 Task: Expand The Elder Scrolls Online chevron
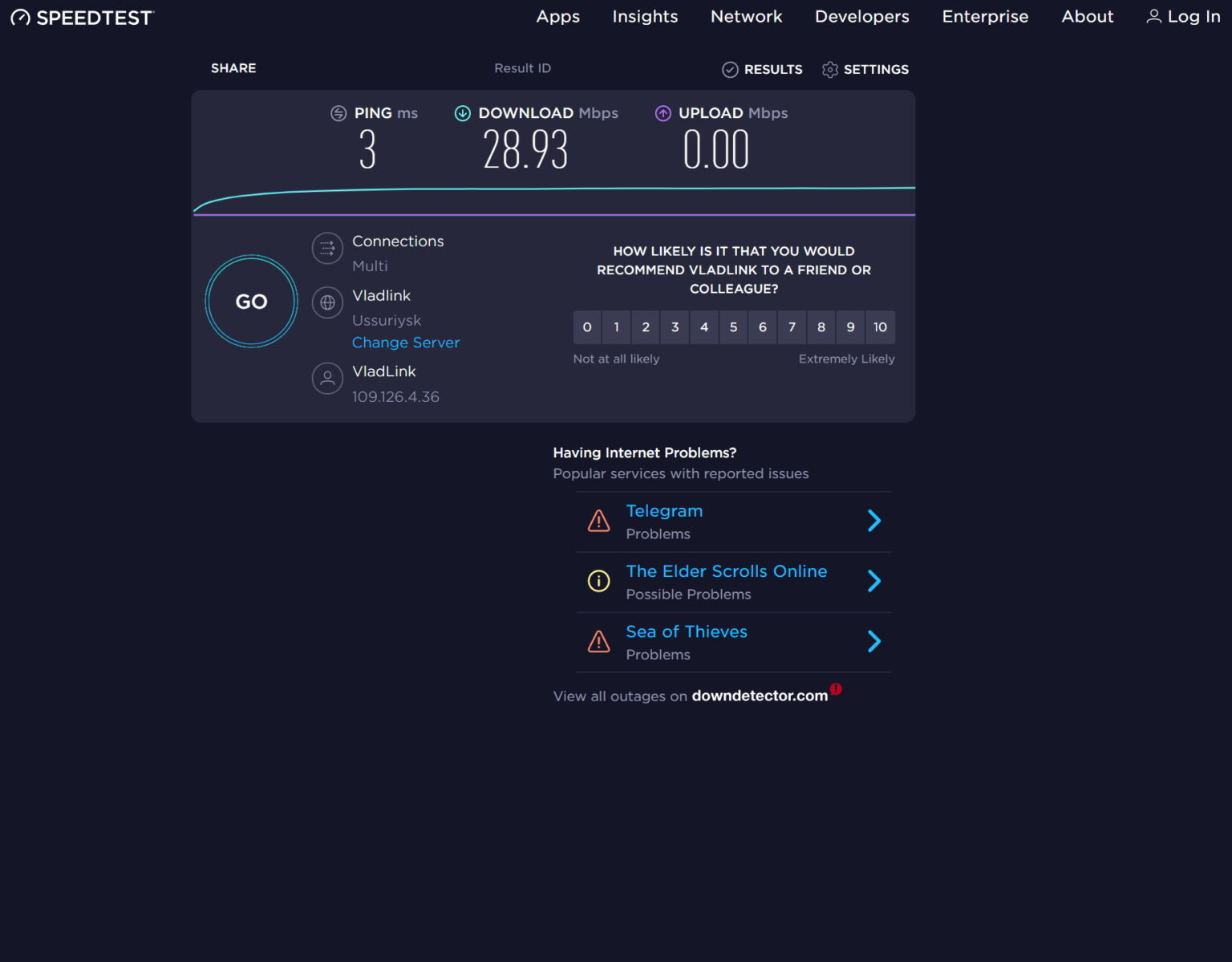click(x=874, y=581)
